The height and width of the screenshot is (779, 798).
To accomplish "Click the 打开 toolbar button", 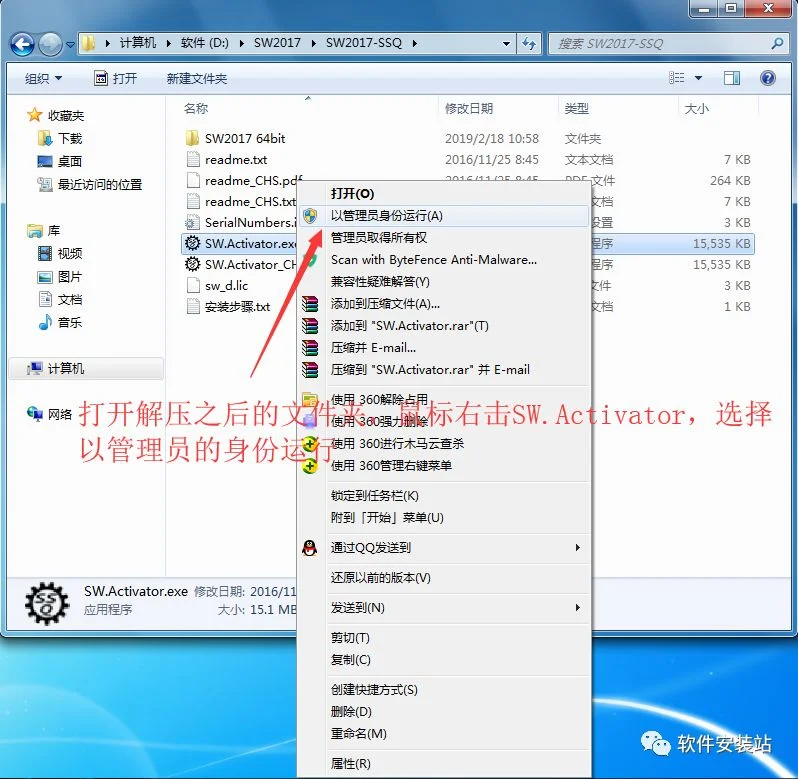I will [116, 78].
